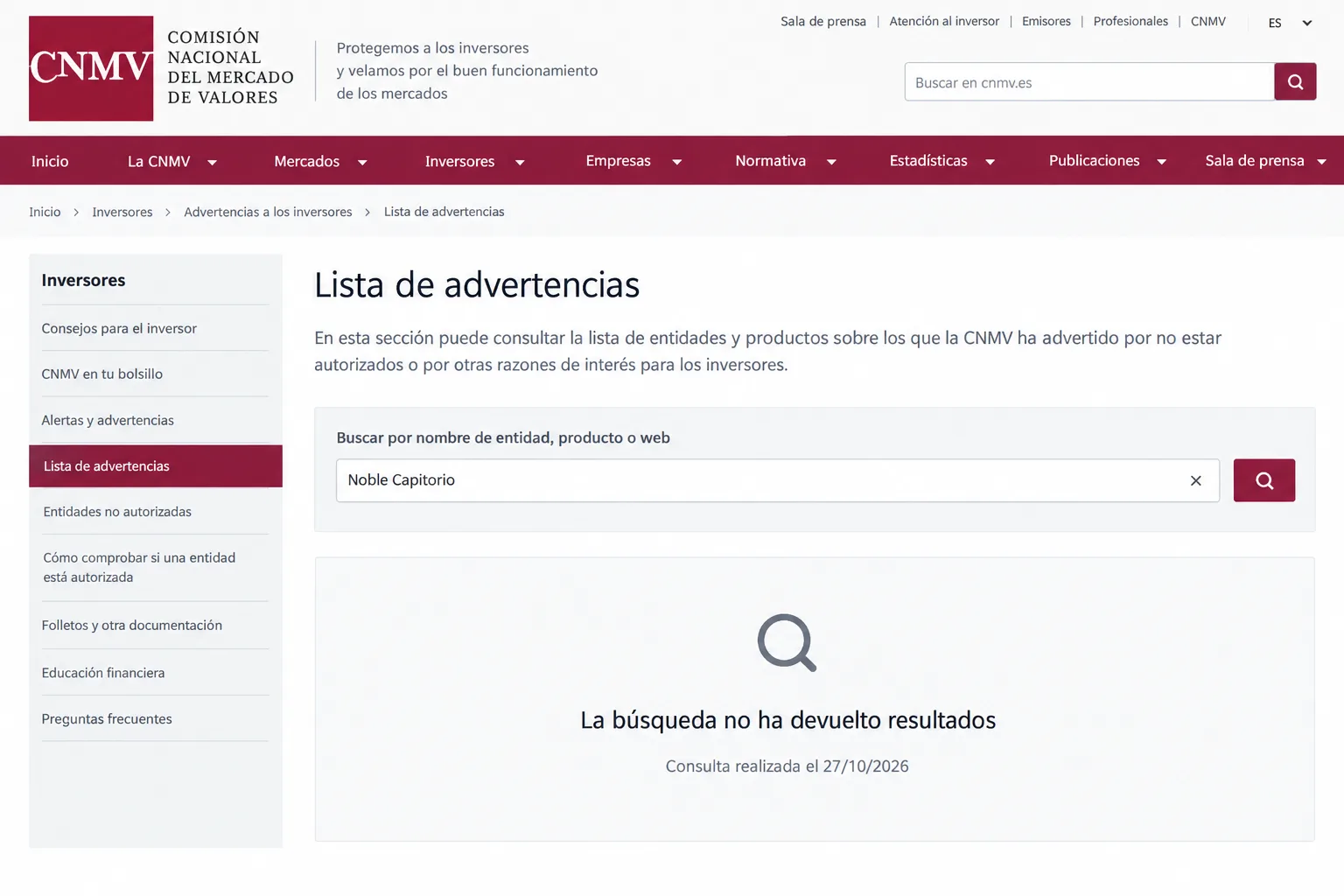
Task: Open the ES language dropdown
Action: point(1291,23)
